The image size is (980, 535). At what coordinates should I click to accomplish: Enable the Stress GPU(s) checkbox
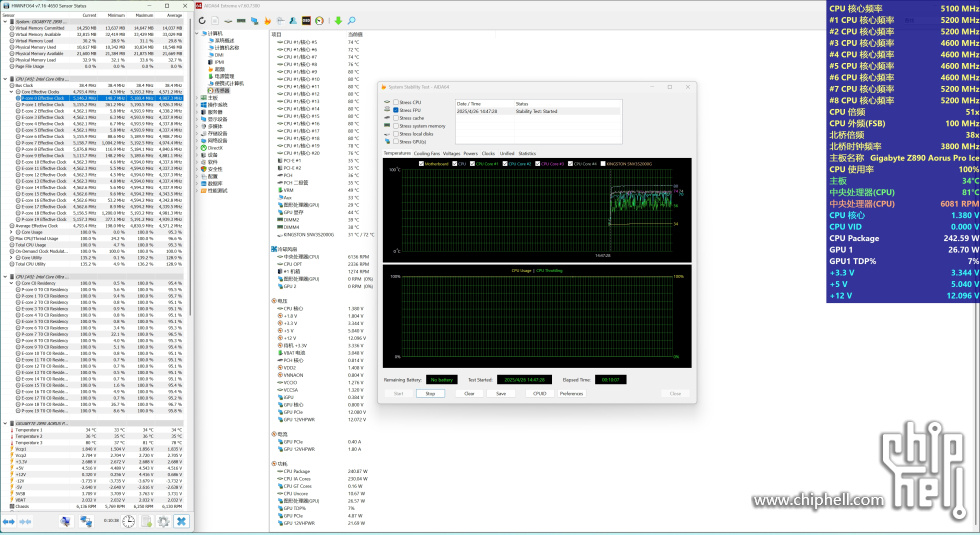coord(396,142)
